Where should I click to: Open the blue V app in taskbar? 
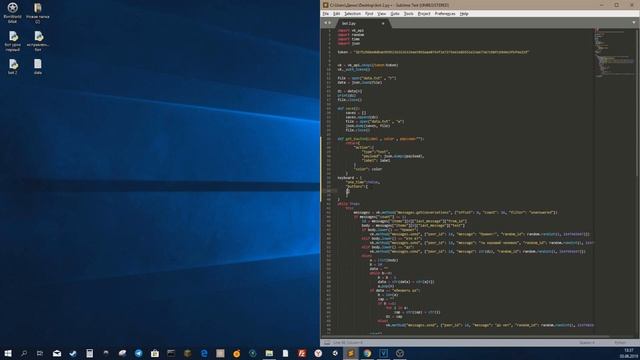pyautogui.click(x=383, y=353)
